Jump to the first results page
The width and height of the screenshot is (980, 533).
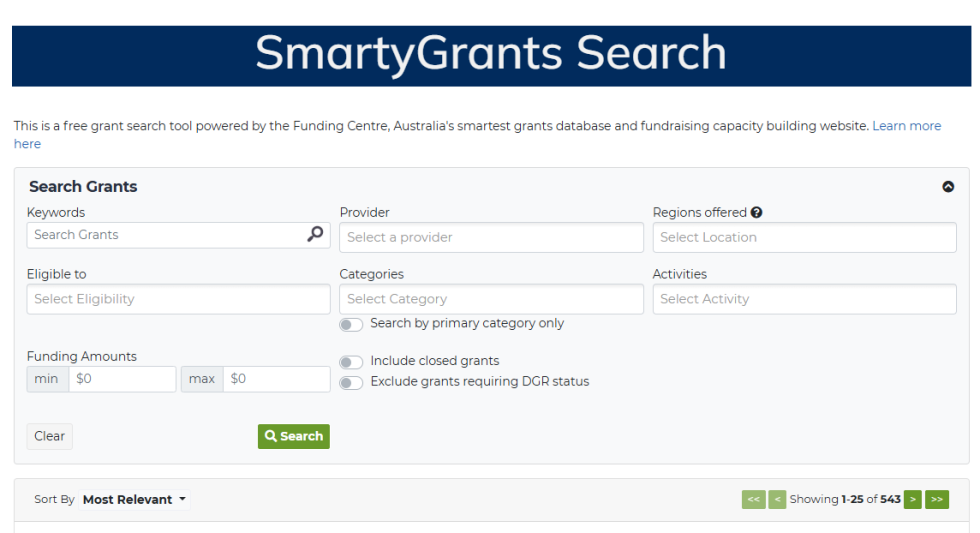(754, 499)
